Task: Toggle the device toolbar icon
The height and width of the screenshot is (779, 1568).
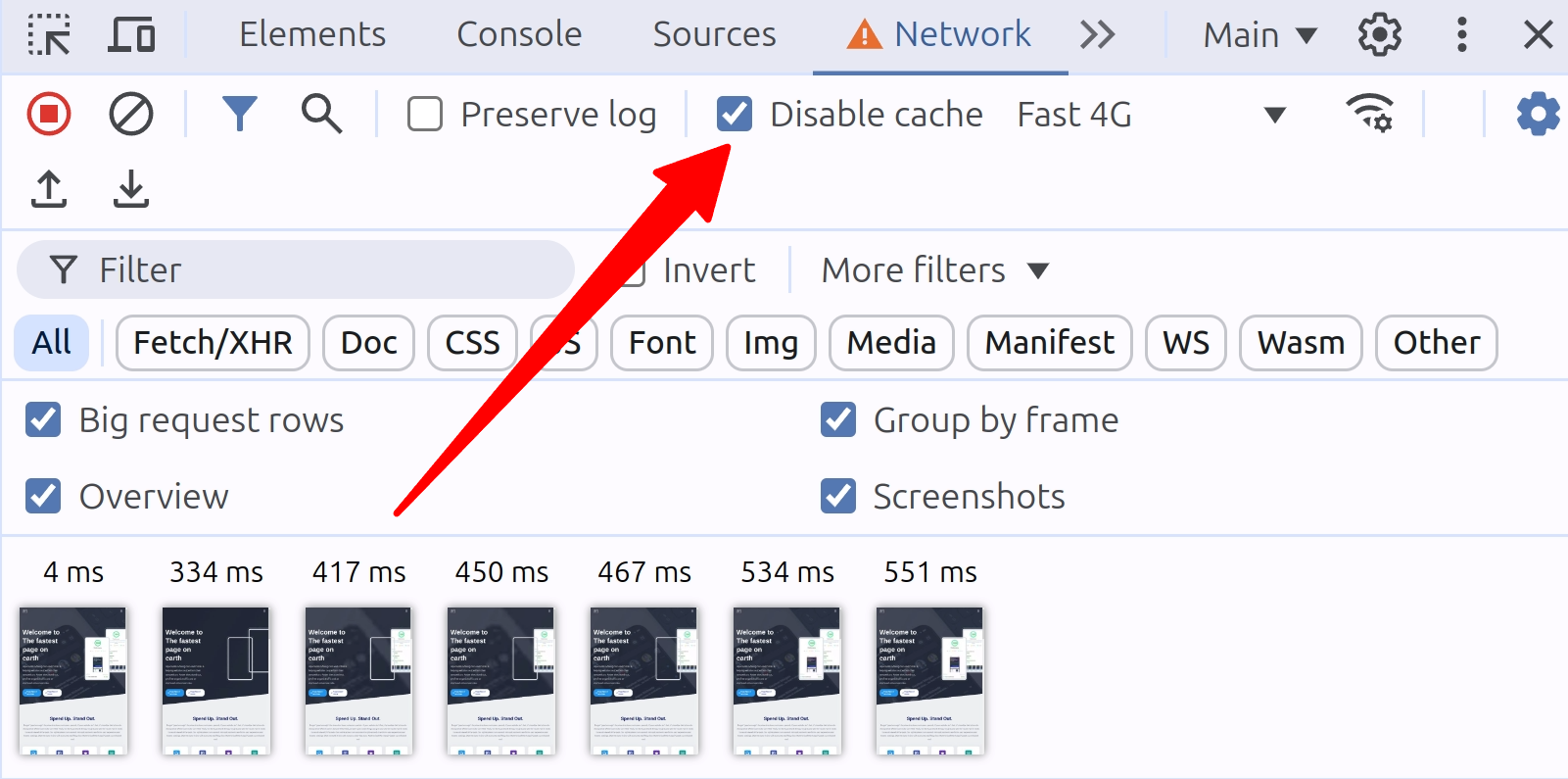Action: coord(131,35)
